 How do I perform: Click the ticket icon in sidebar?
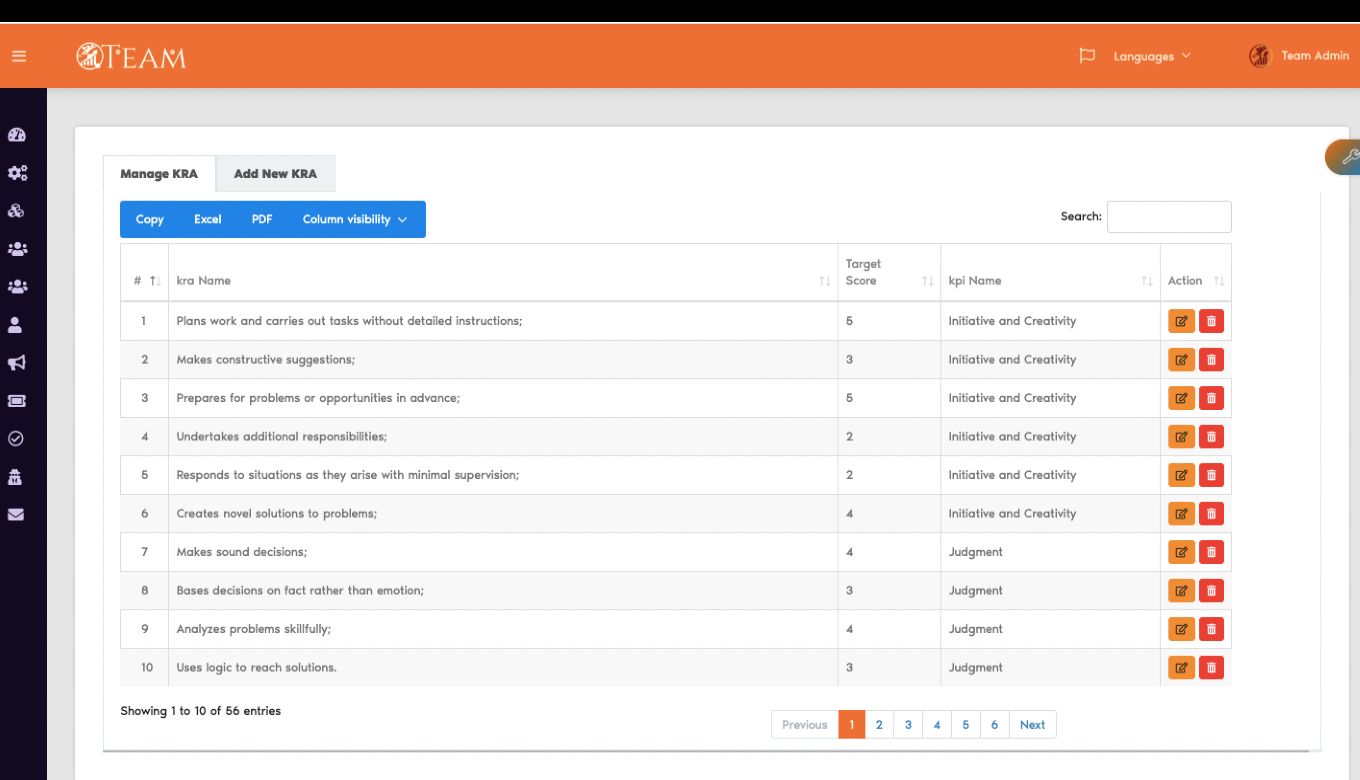16,401
